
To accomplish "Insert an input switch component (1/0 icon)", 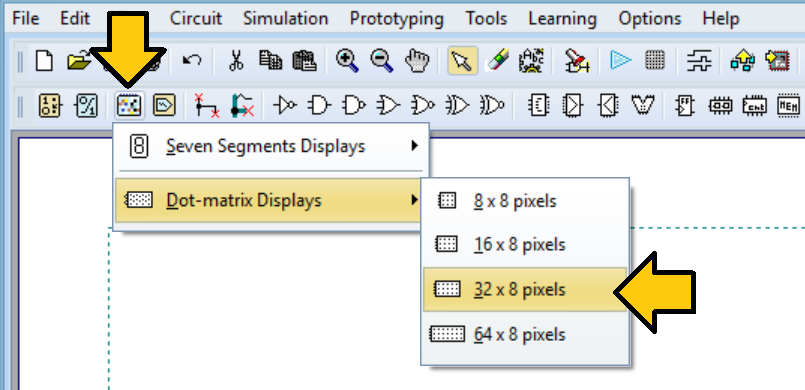I will pos(50,106).
